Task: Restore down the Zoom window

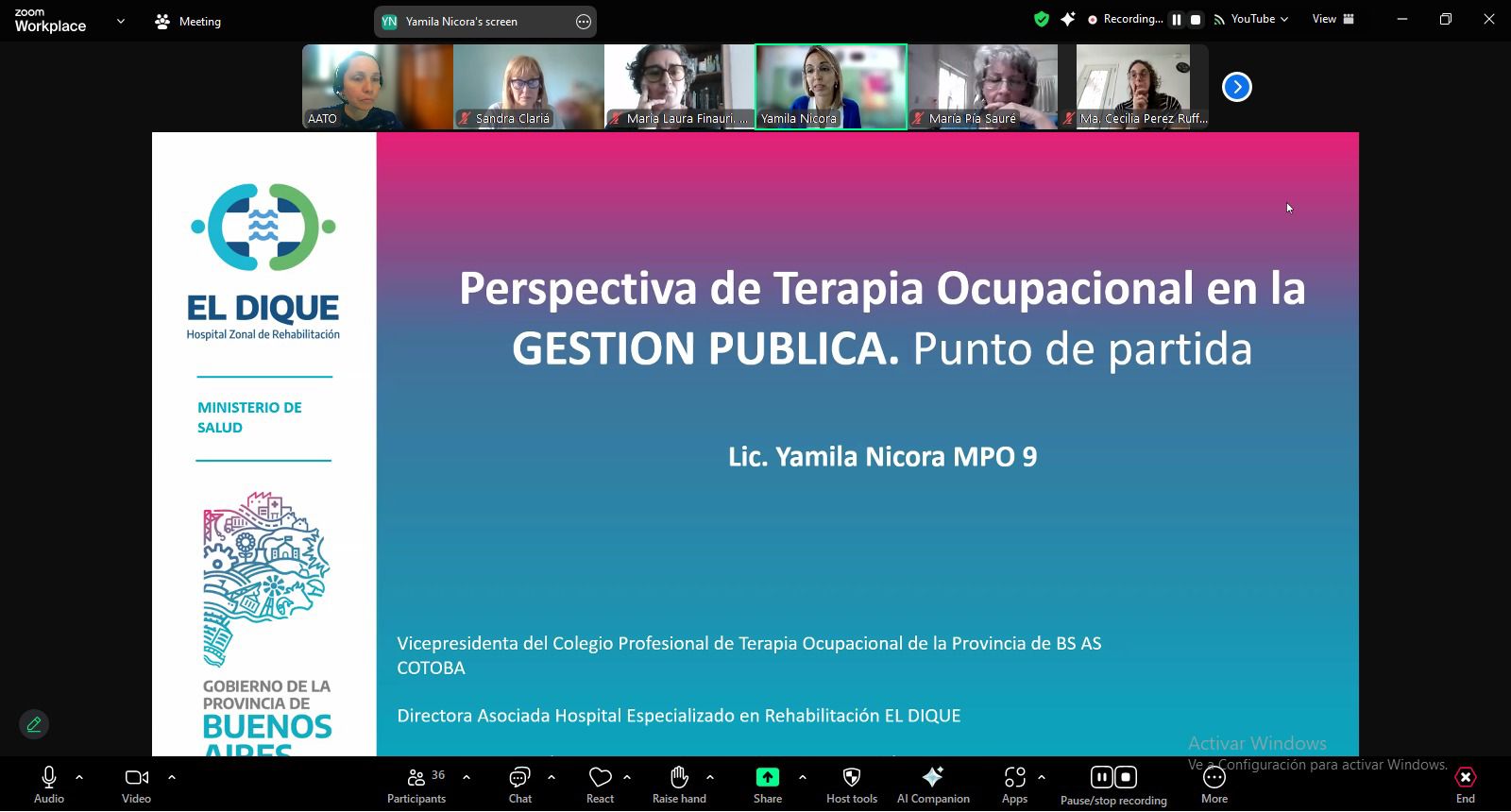Action: 1446,19
